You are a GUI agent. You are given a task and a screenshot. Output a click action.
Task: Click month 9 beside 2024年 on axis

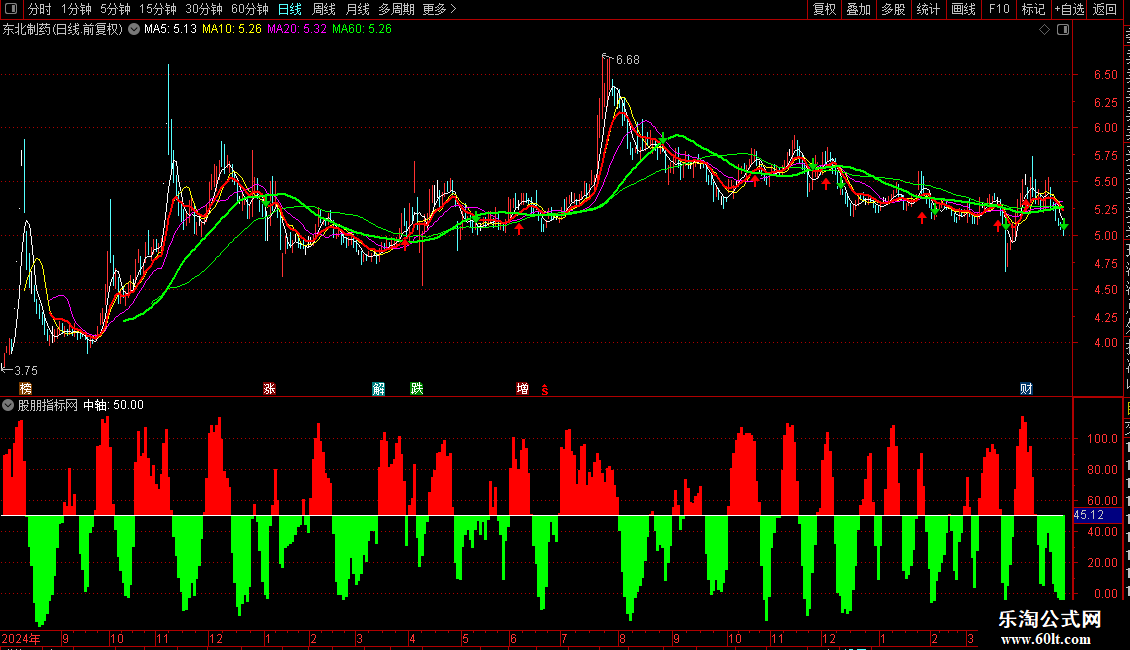[x=66, y=638]
